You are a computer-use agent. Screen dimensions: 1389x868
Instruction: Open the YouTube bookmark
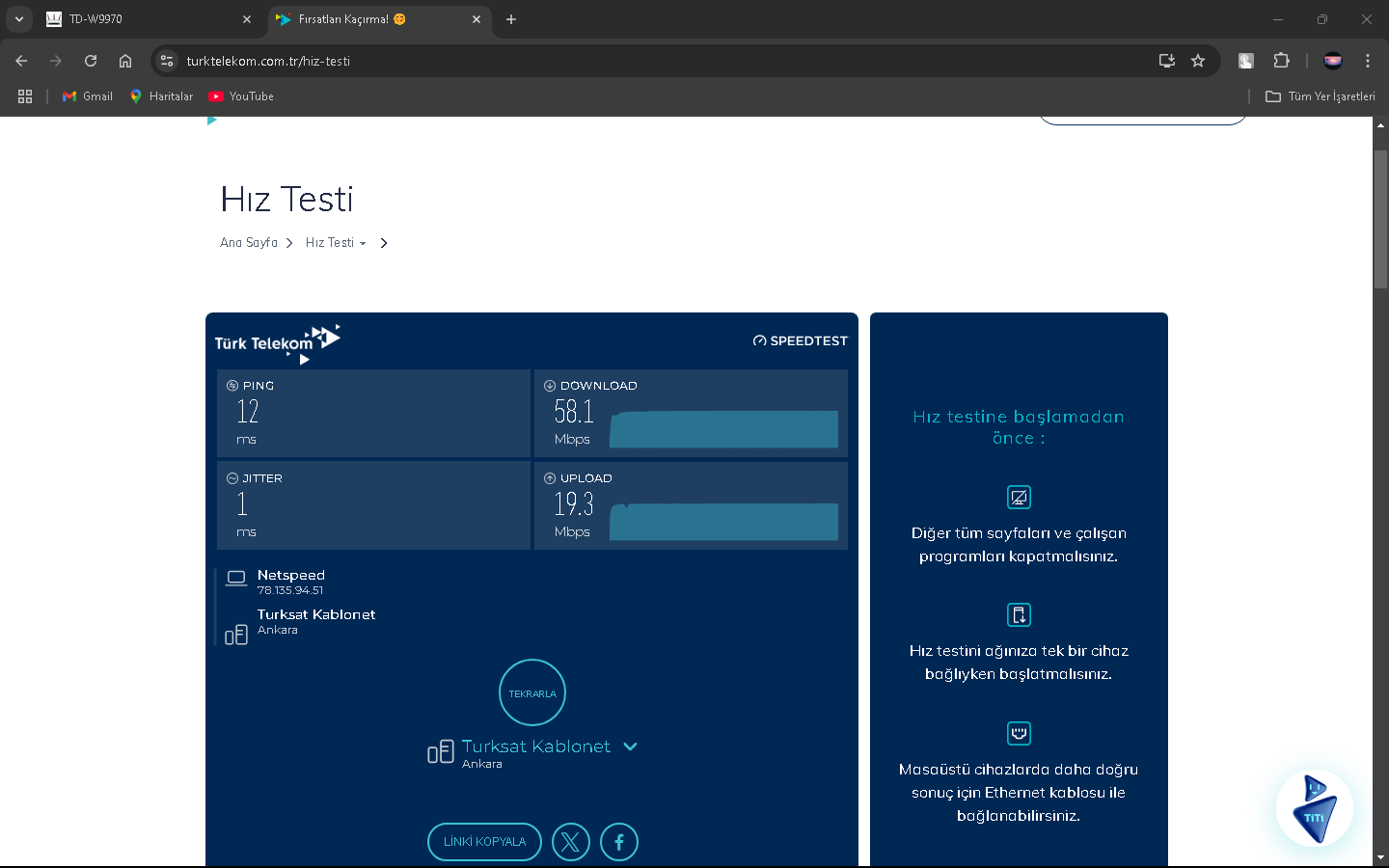click(x=241, y=96)
